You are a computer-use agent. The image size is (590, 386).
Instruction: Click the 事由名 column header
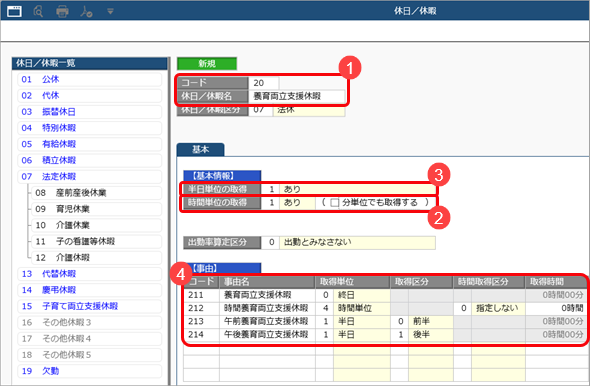coord(267,282)
